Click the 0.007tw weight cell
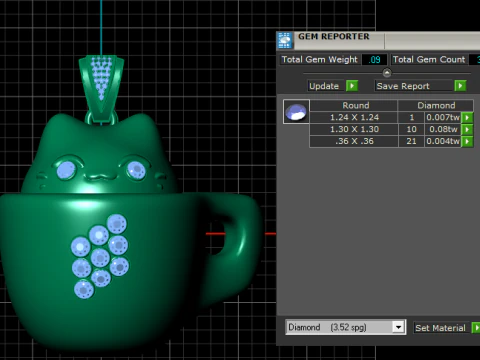 coord(443,117)
